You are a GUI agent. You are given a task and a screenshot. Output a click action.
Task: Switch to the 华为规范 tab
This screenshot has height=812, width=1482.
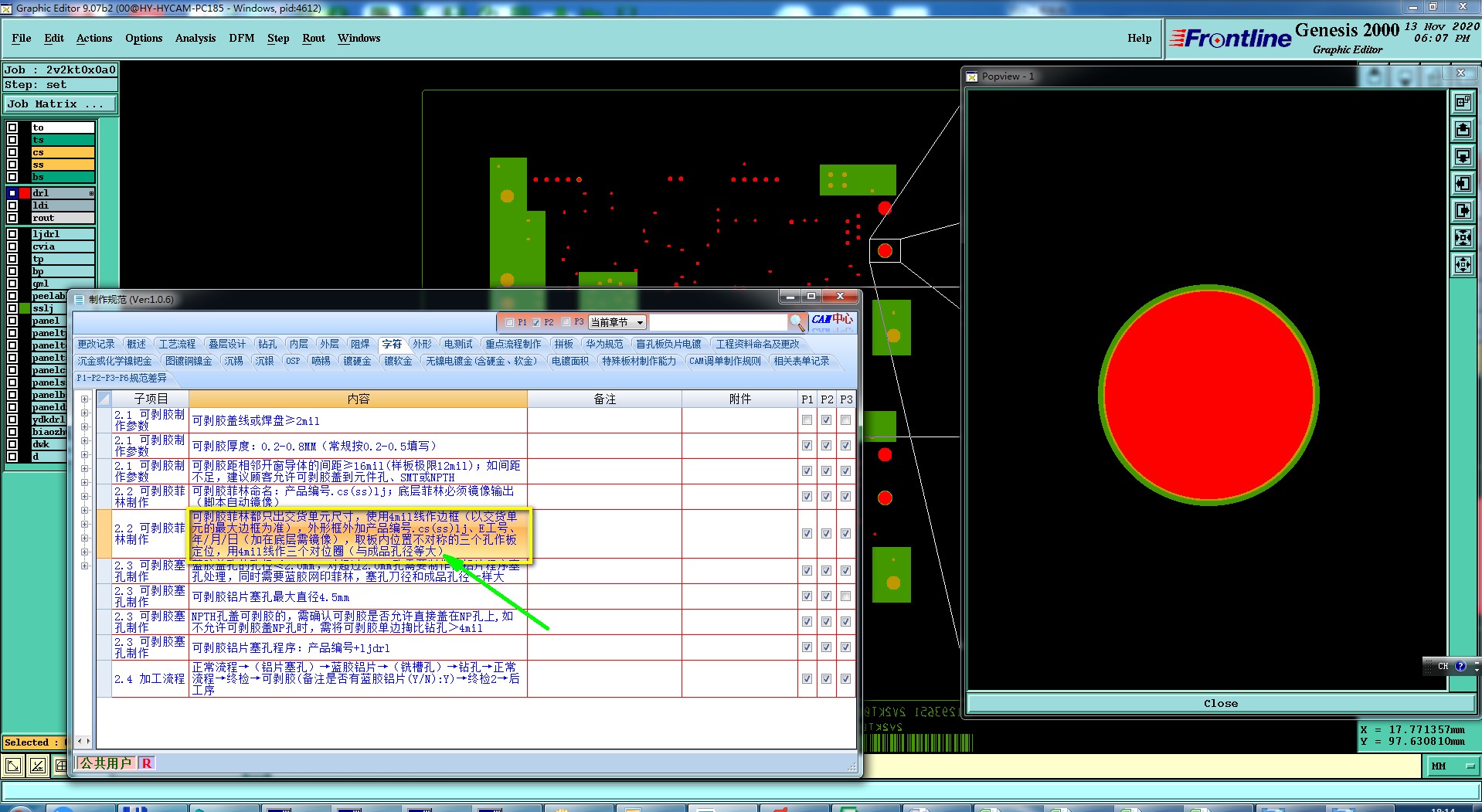[604, 345]
